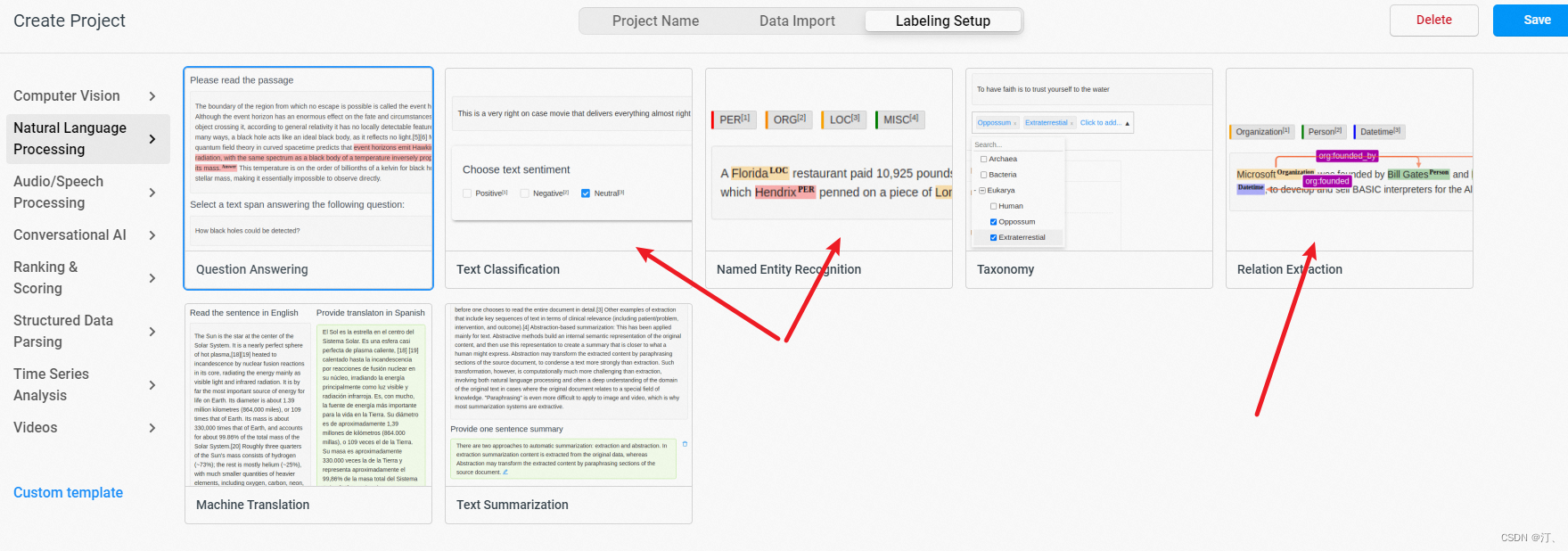Screen dimensions: 1568x551
Task: Expand chevron next to Computer Vision
Action: click(x=152, y=96)
